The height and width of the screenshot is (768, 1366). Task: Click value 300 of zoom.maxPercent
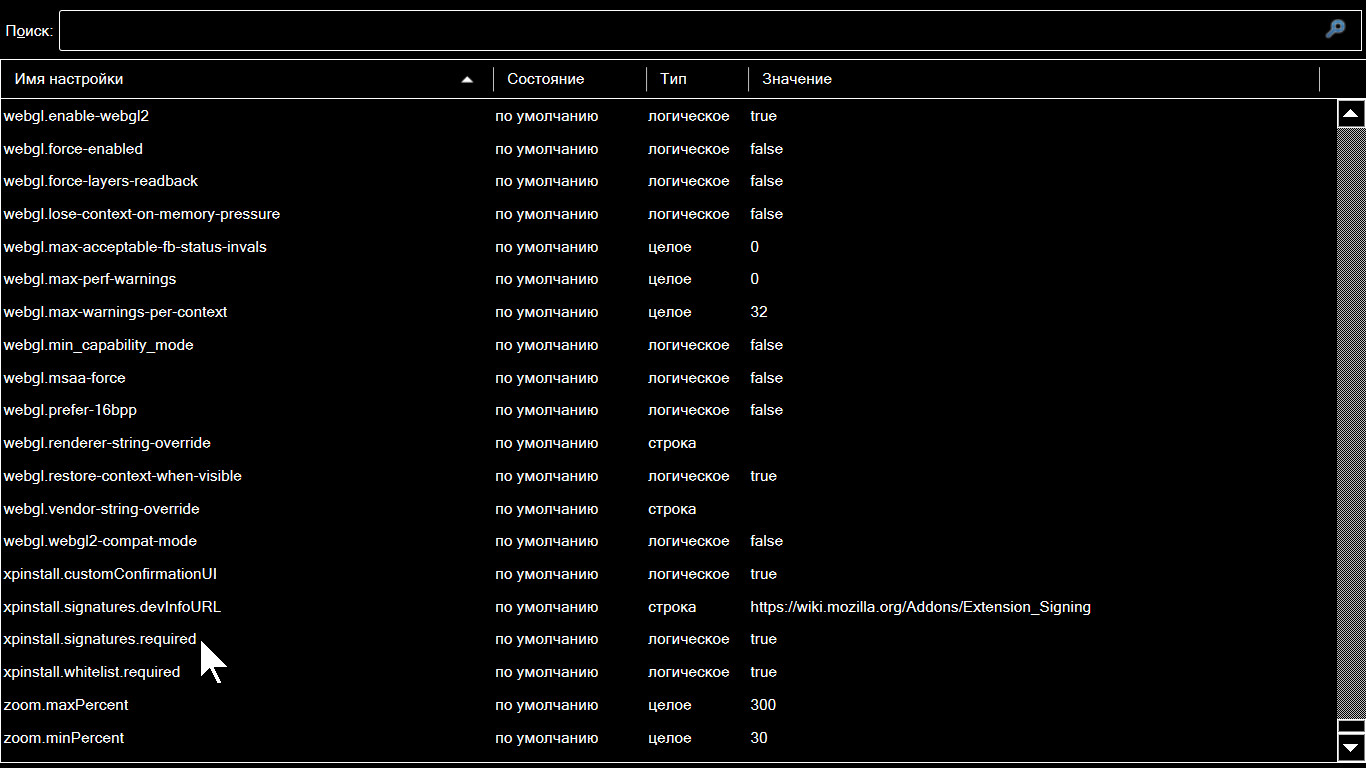coord(763,705)
